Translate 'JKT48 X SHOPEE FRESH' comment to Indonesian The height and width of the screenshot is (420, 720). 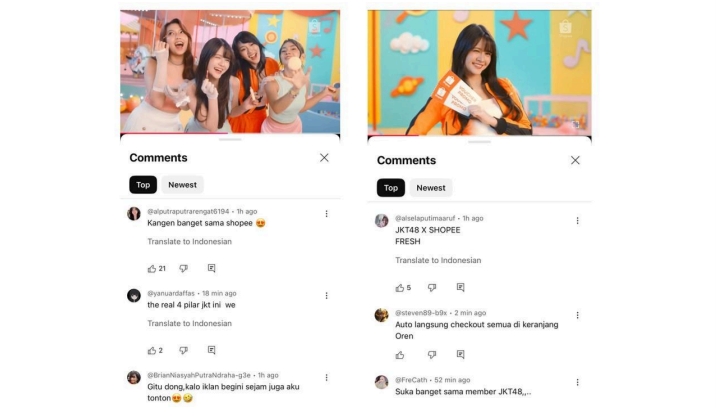[438, 260]
